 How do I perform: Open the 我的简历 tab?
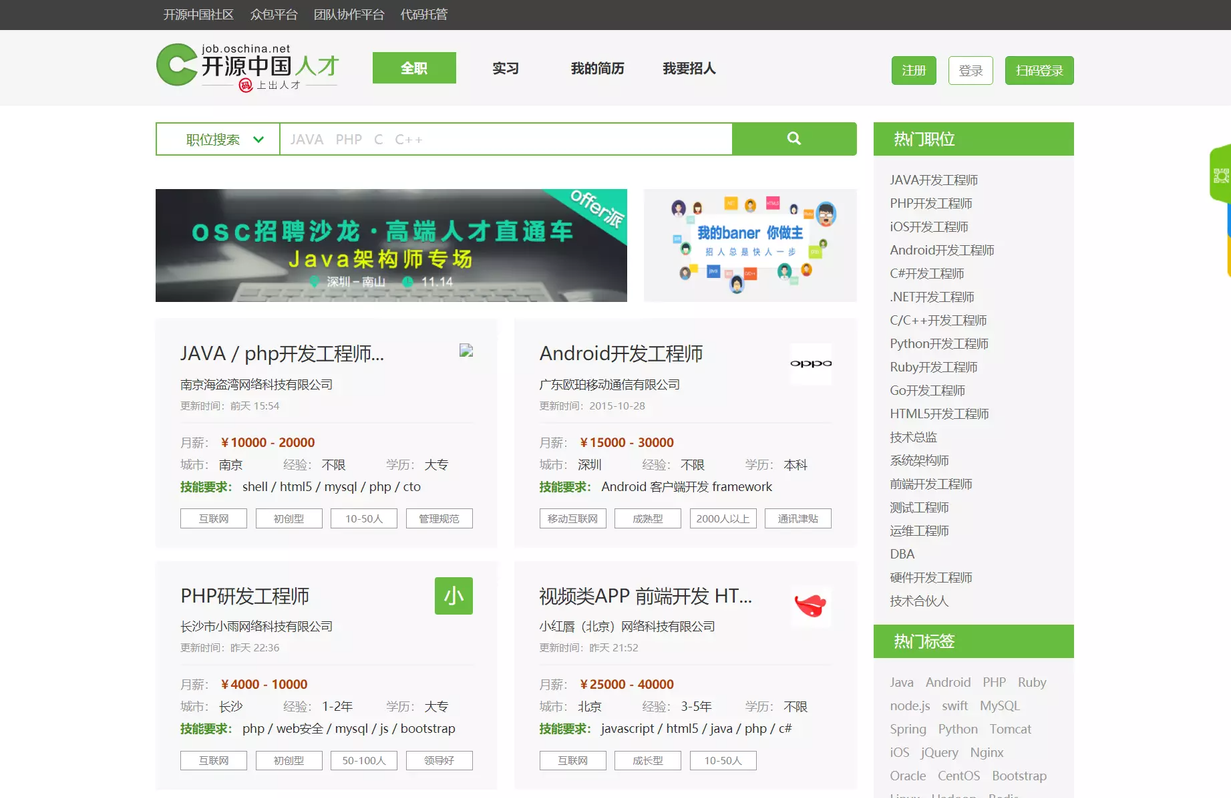click(597, 68)
